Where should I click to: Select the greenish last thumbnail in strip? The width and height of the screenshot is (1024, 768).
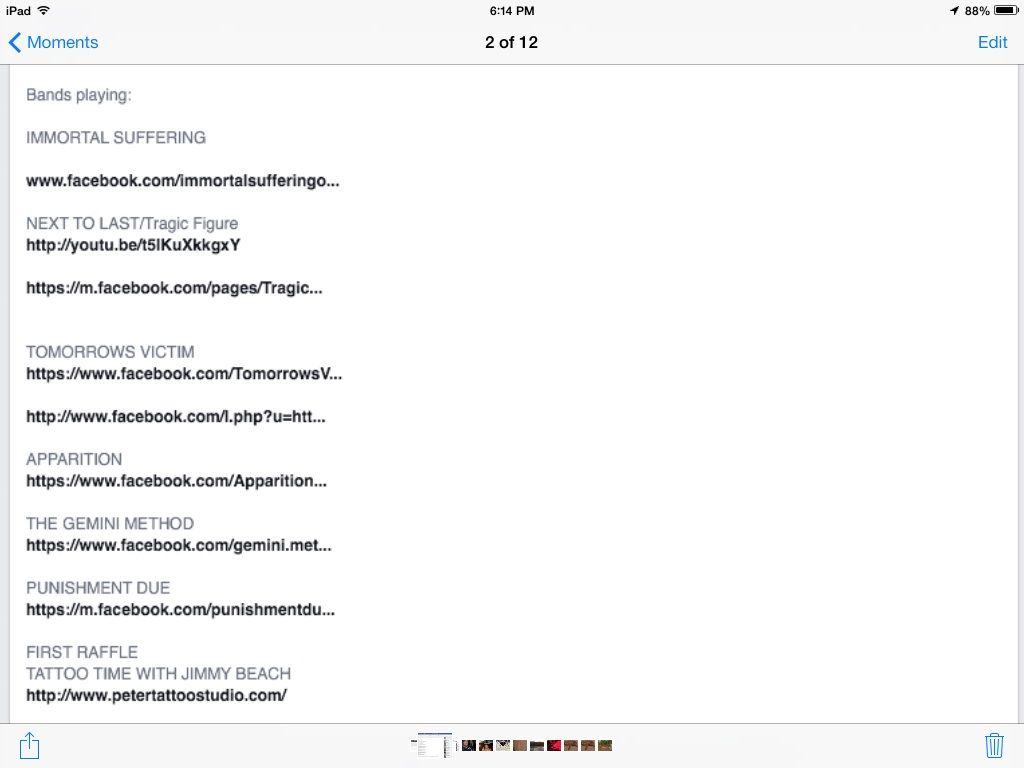pos(605,745)
